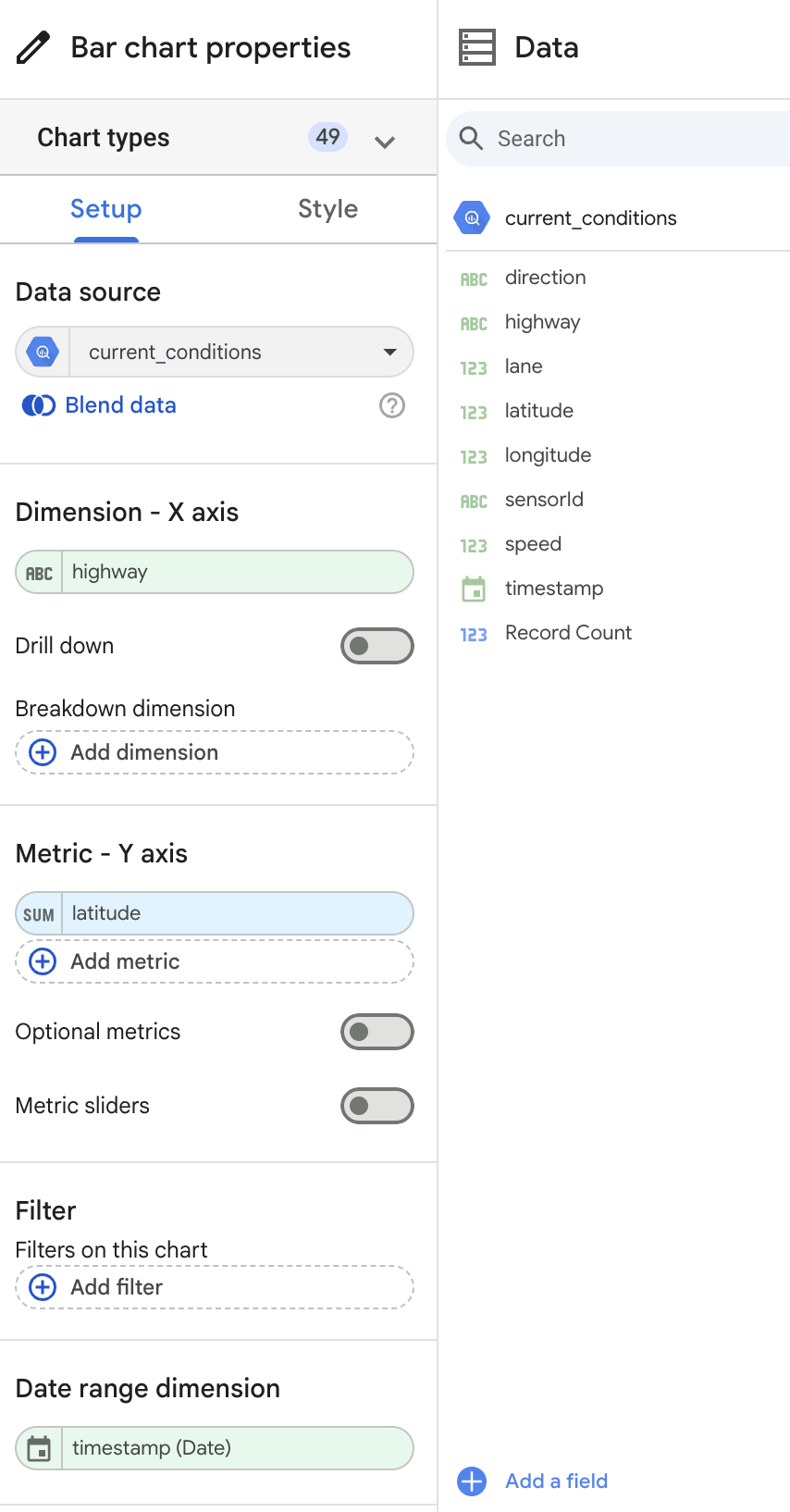Enable the Drill down toggle
790x1512 pixels.
click(x=376, y=646)
